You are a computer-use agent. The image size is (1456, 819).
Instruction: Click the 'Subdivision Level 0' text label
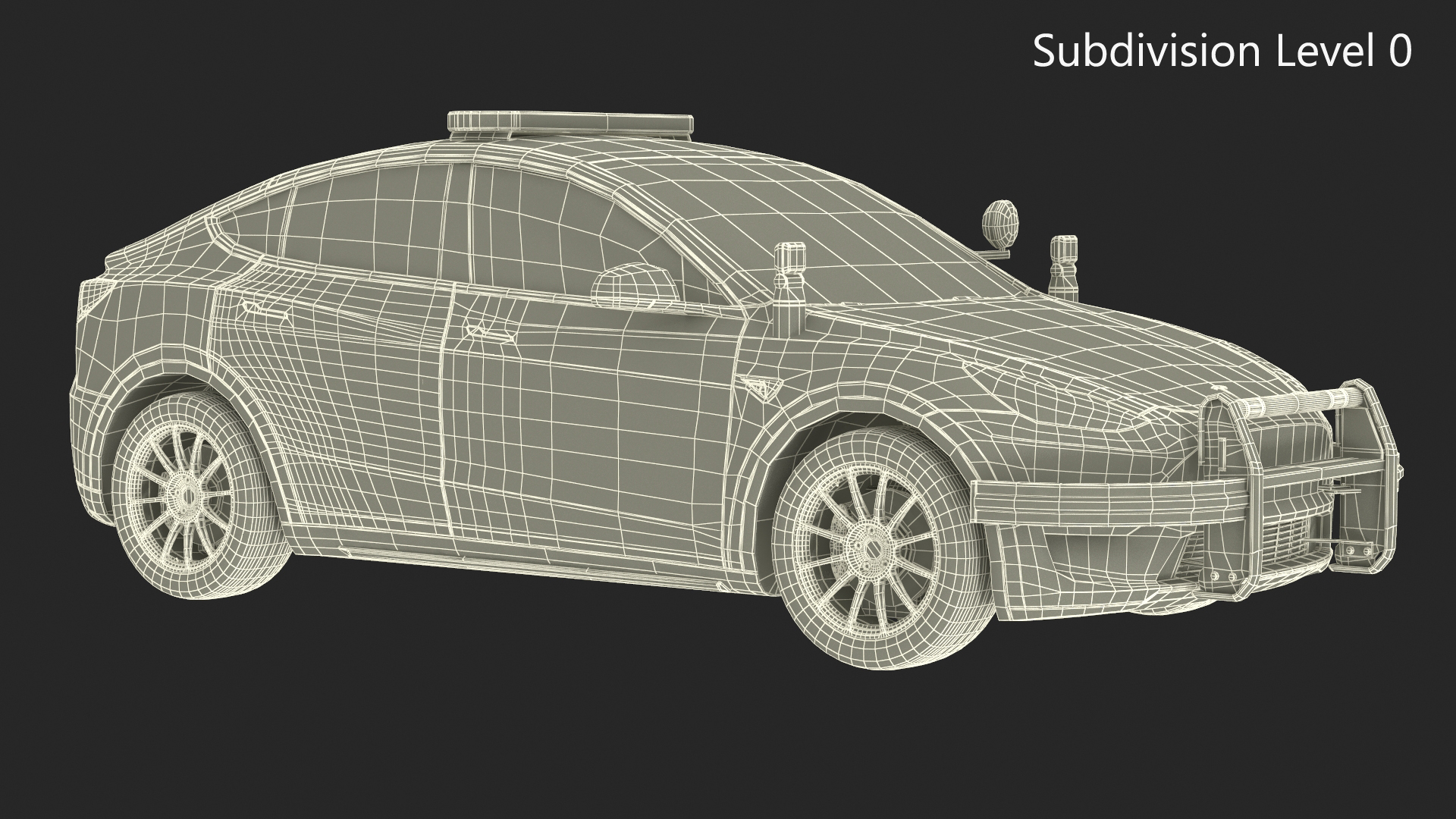tap(1222, 52)
